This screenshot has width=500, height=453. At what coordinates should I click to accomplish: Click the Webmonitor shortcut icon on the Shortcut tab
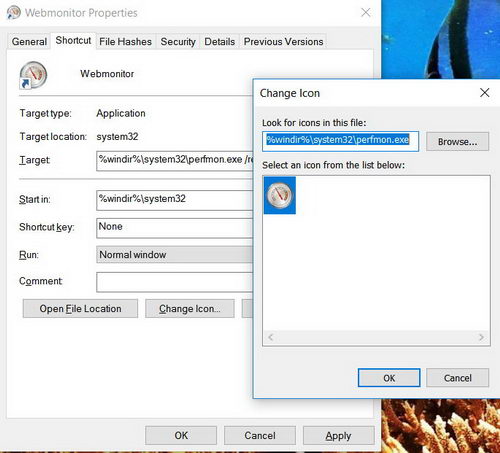tap(33, 75)
